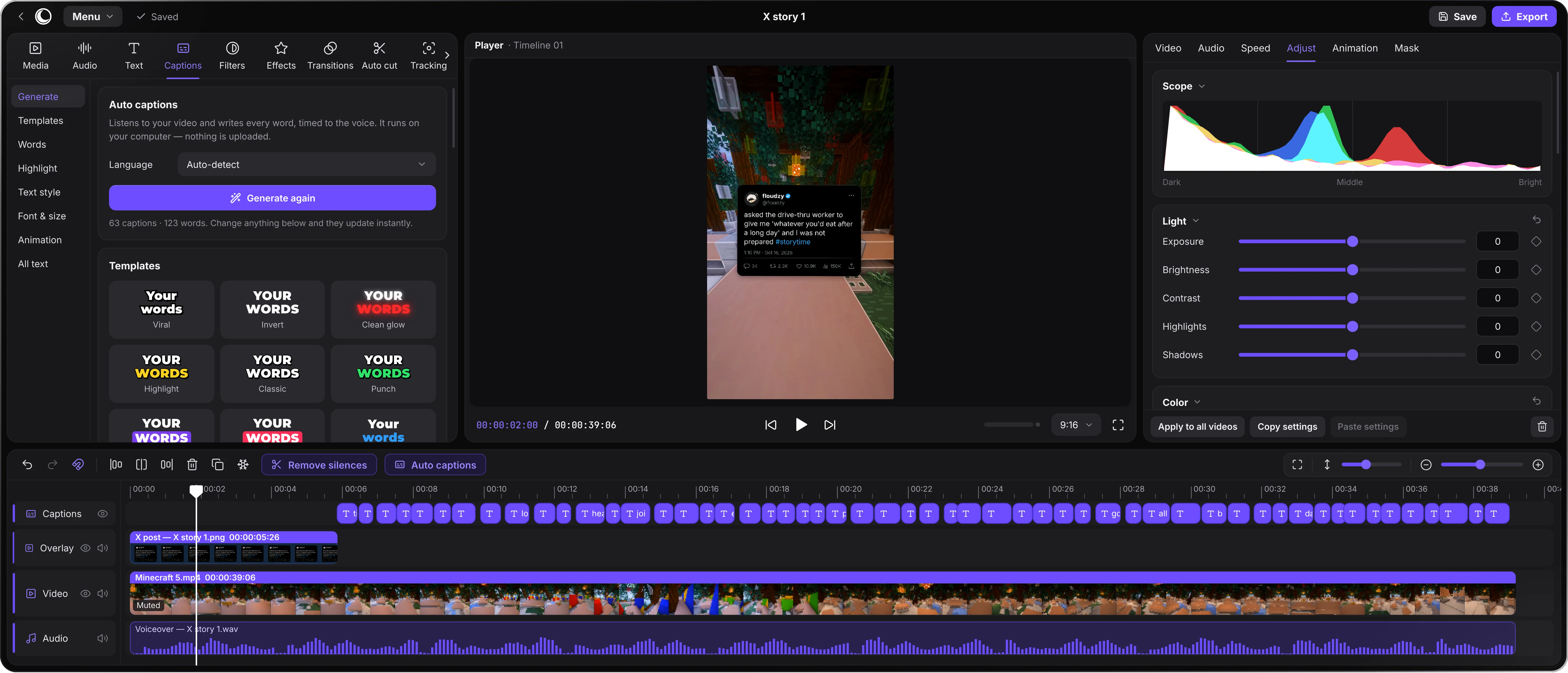Delete selected clip with trash icon in timeline toolbar
Viewport: 1568px width, 673px height.
tap(192, 465)
